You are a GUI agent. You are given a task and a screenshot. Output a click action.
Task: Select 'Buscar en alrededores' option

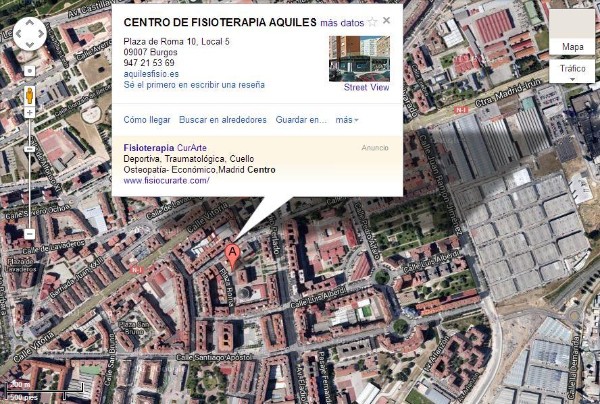(223, 120)
